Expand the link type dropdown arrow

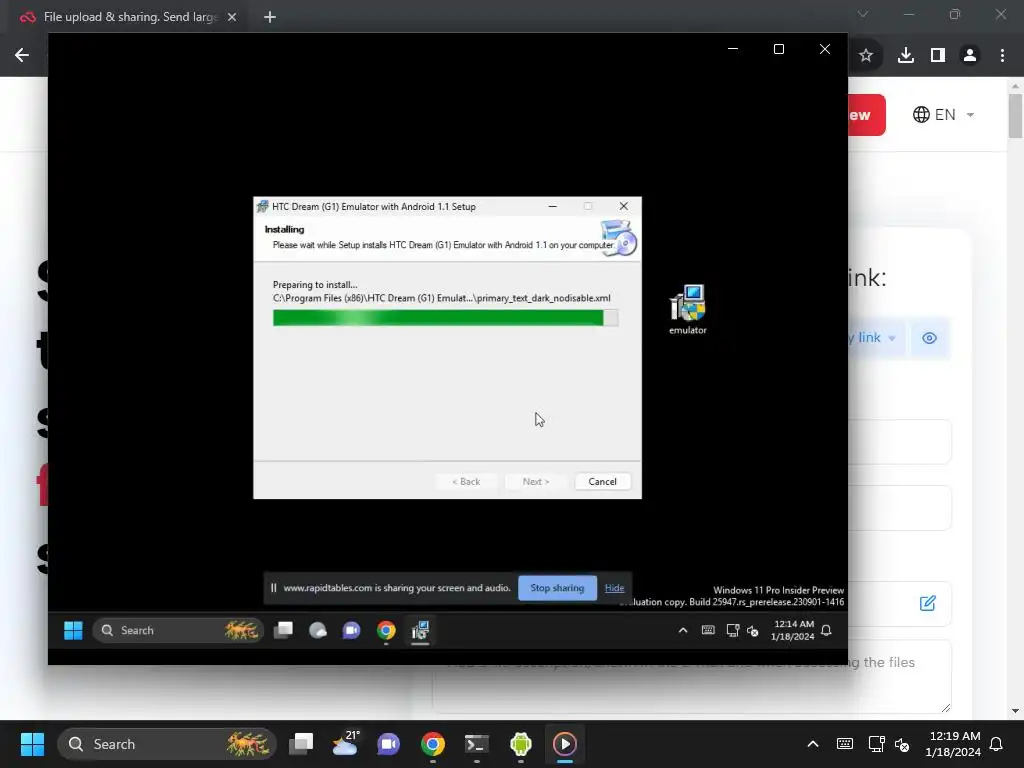(x=891, y=338)
